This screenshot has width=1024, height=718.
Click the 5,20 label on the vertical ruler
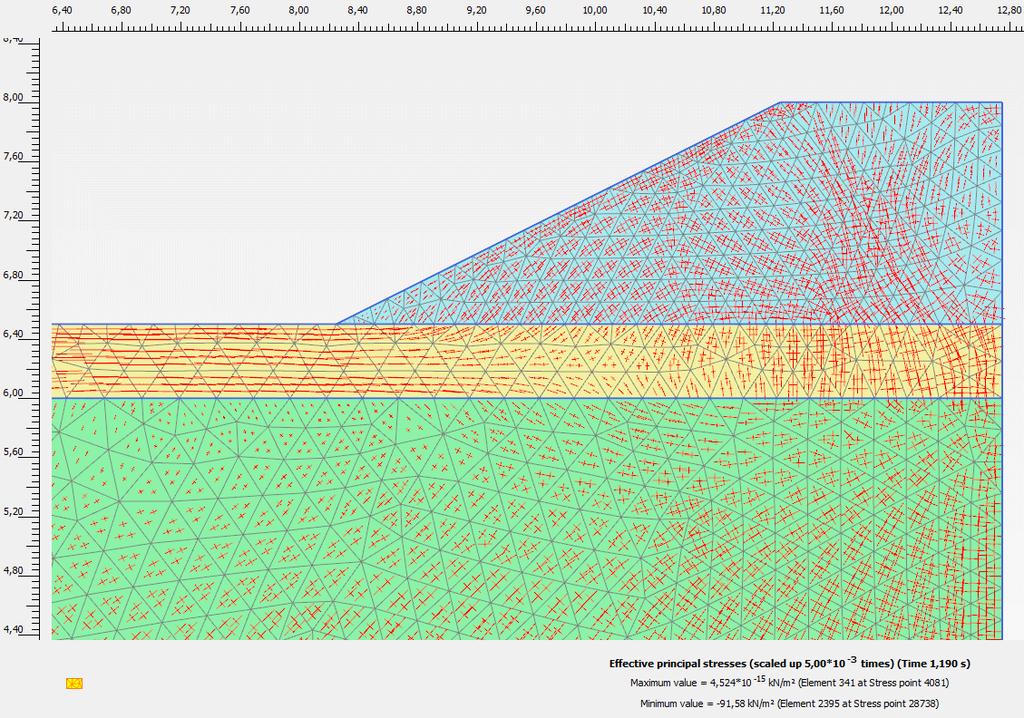(13, 512)
